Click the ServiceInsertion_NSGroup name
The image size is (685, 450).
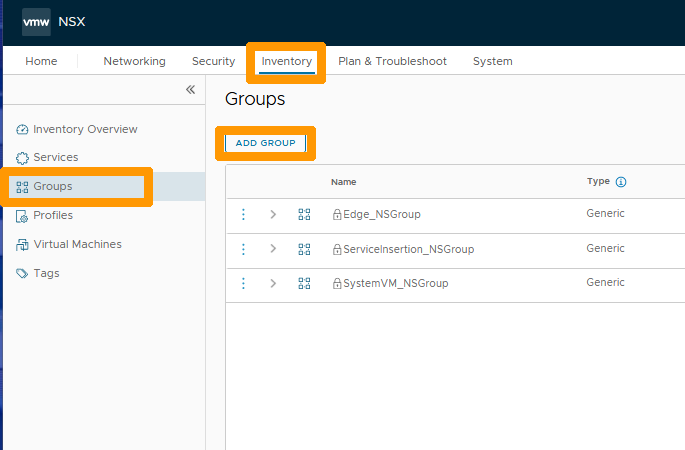408,249
